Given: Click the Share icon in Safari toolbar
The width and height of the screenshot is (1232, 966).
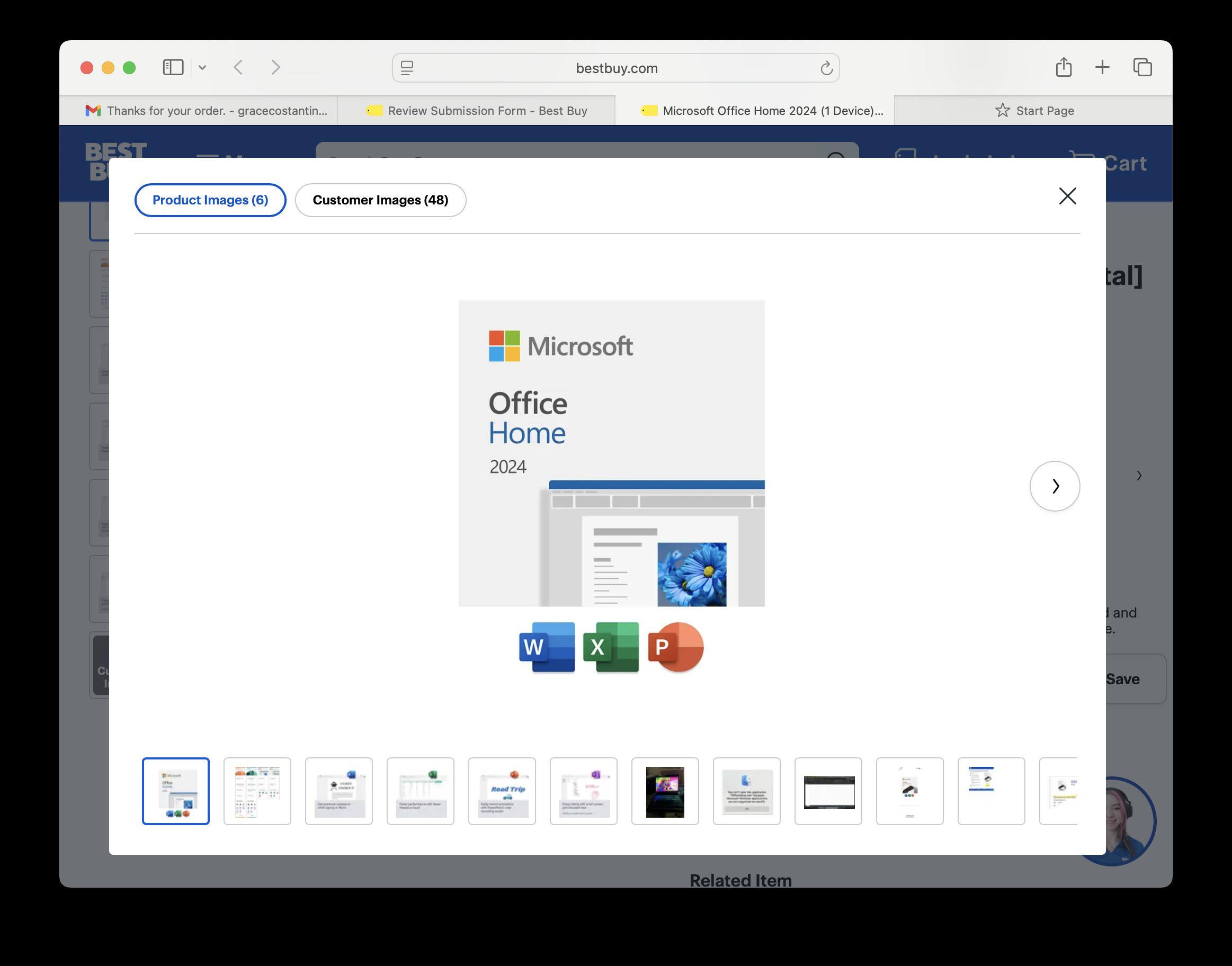Looking at the screenshot, I should pos(1064,67).
